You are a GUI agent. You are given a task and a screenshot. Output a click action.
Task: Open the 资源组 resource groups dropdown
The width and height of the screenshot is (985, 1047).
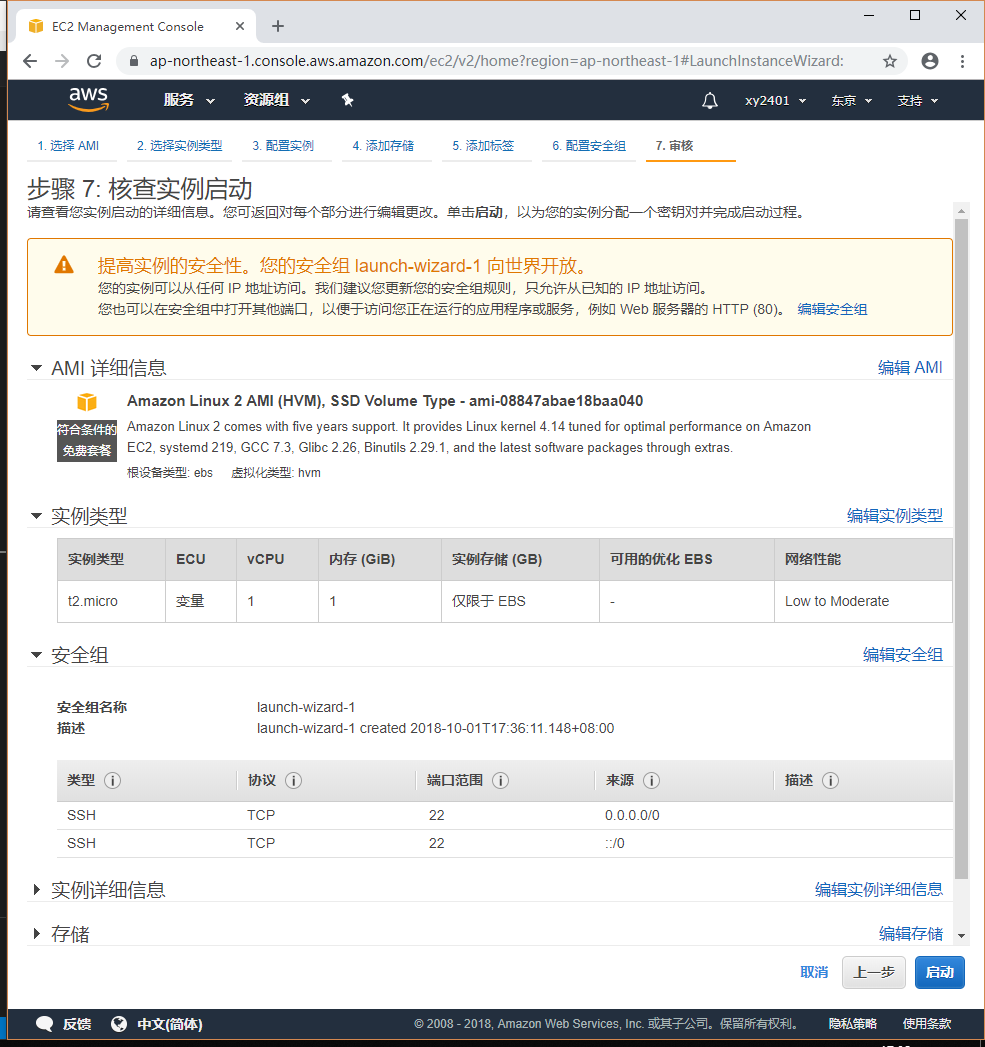[x=276, y=100]
